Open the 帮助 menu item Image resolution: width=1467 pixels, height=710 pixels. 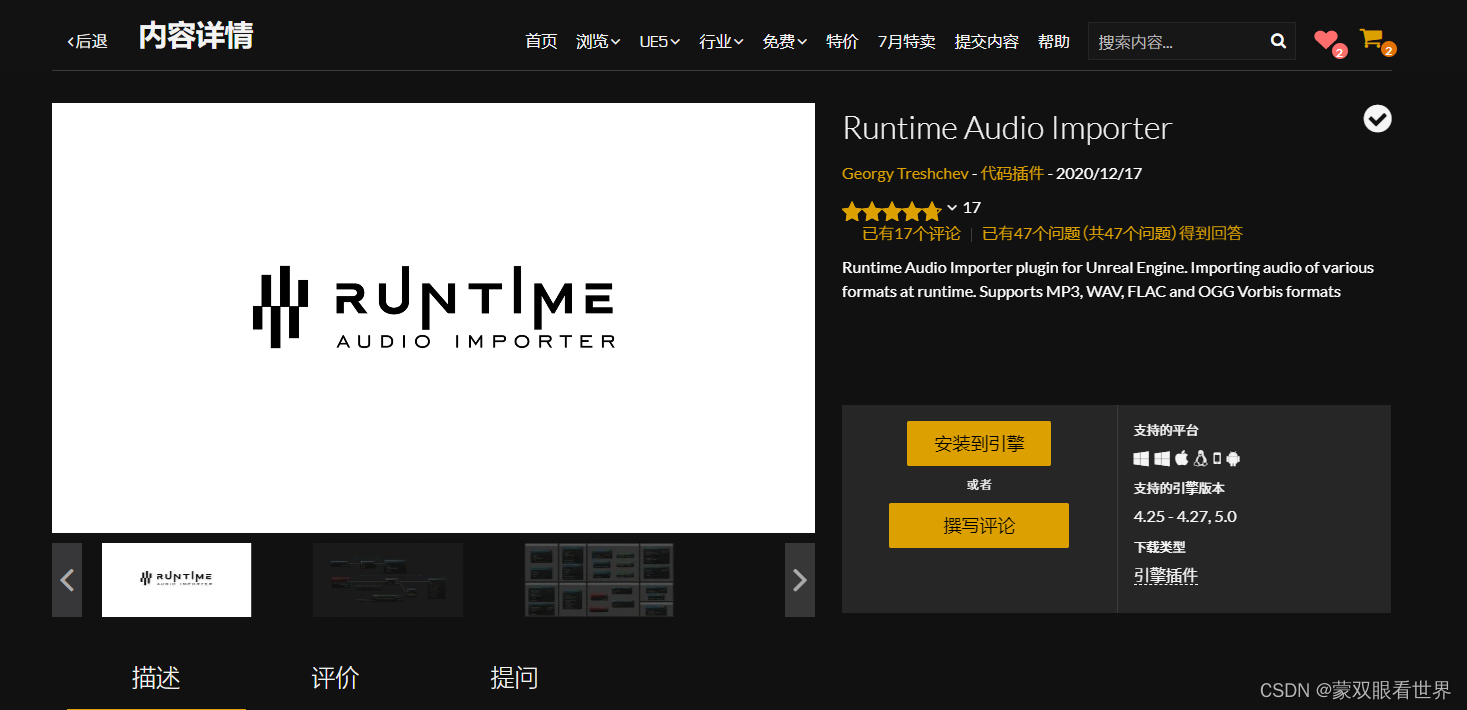click(1053, 41)
